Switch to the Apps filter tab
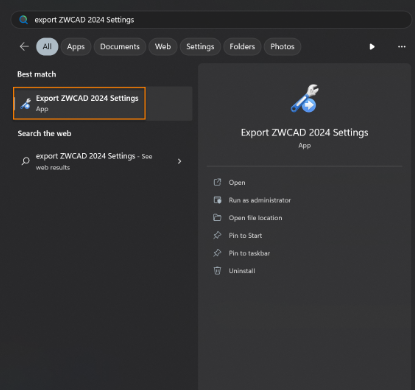This screenshot has width=415, height=390. tap(76, 47)
